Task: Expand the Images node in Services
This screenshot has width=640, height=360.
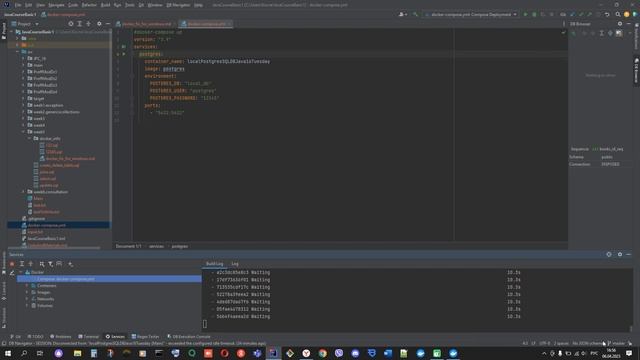Action: 27,292
